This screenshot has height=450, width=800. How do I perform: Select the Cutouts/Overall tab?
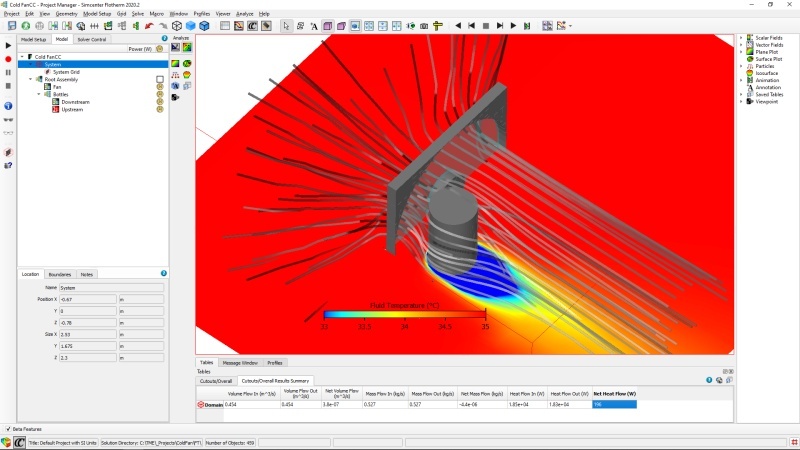216,381
